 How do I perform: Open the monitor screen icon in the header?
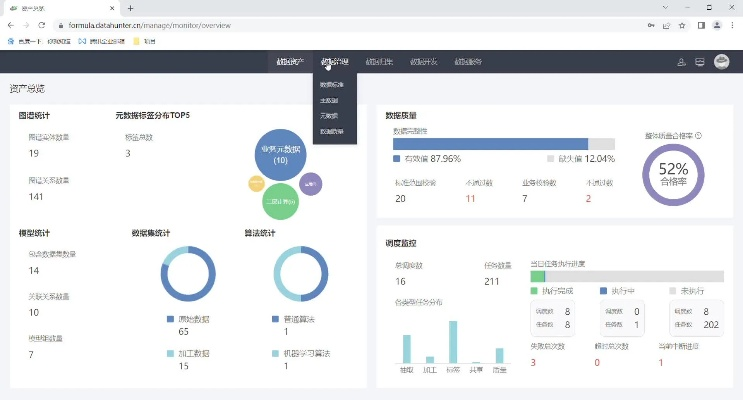(700, 62)
